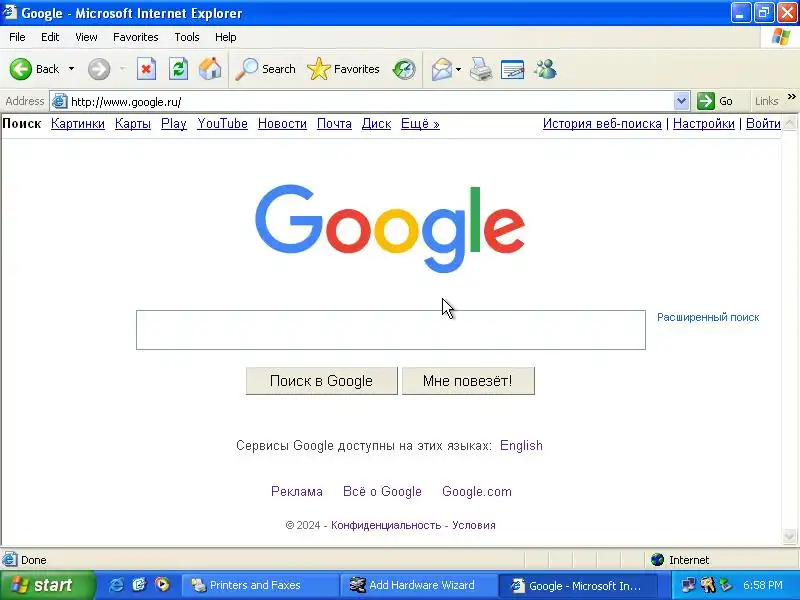Open the Диск link

377,123
